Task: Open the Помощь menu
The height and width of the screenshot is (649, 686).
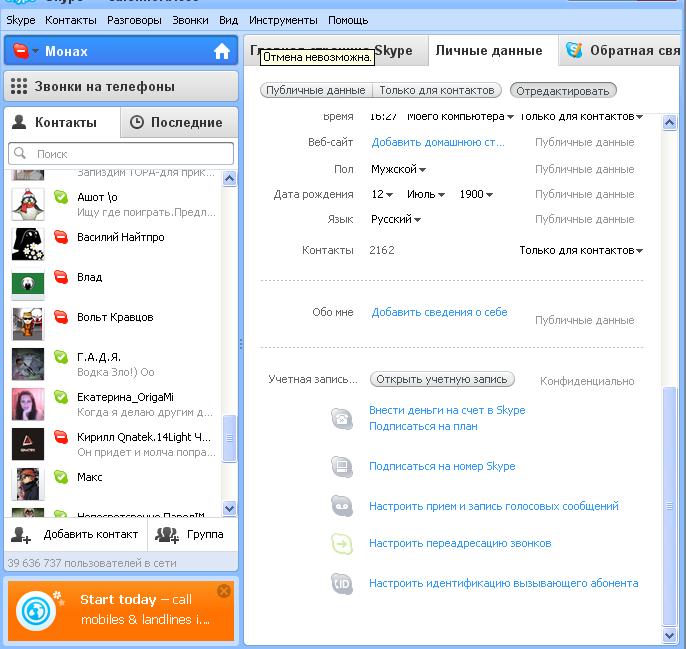Action: click(348, 20)
